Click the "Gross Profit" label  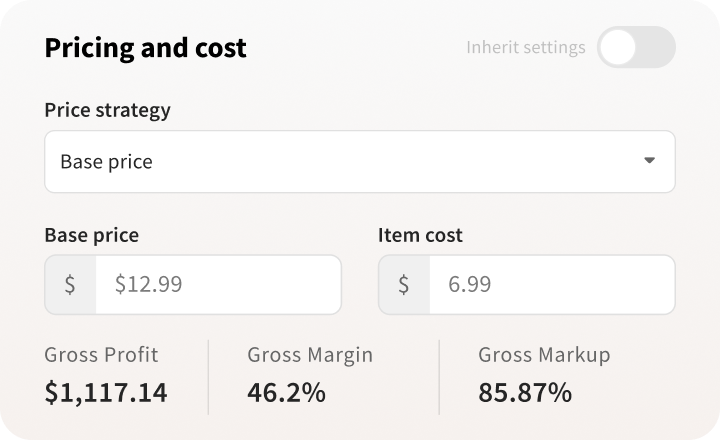(x=101, y=354)
